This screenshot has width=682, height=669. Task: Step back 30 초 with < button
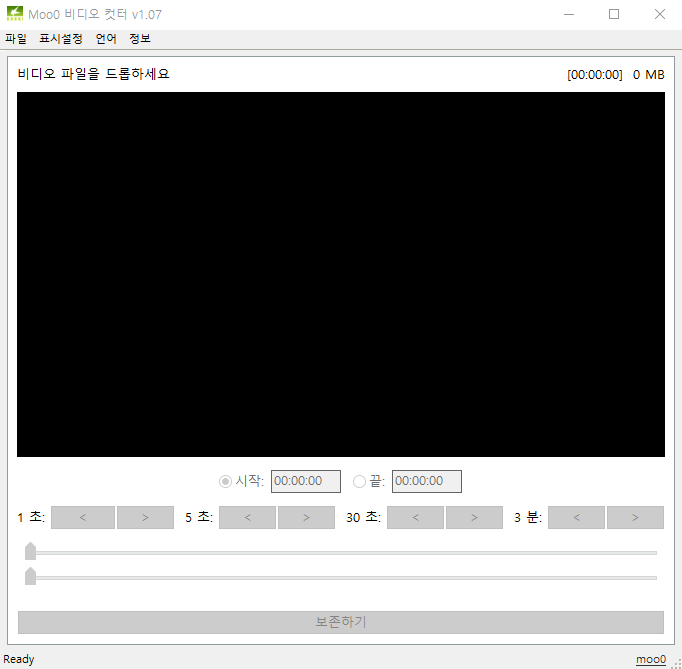coord(415,517)
